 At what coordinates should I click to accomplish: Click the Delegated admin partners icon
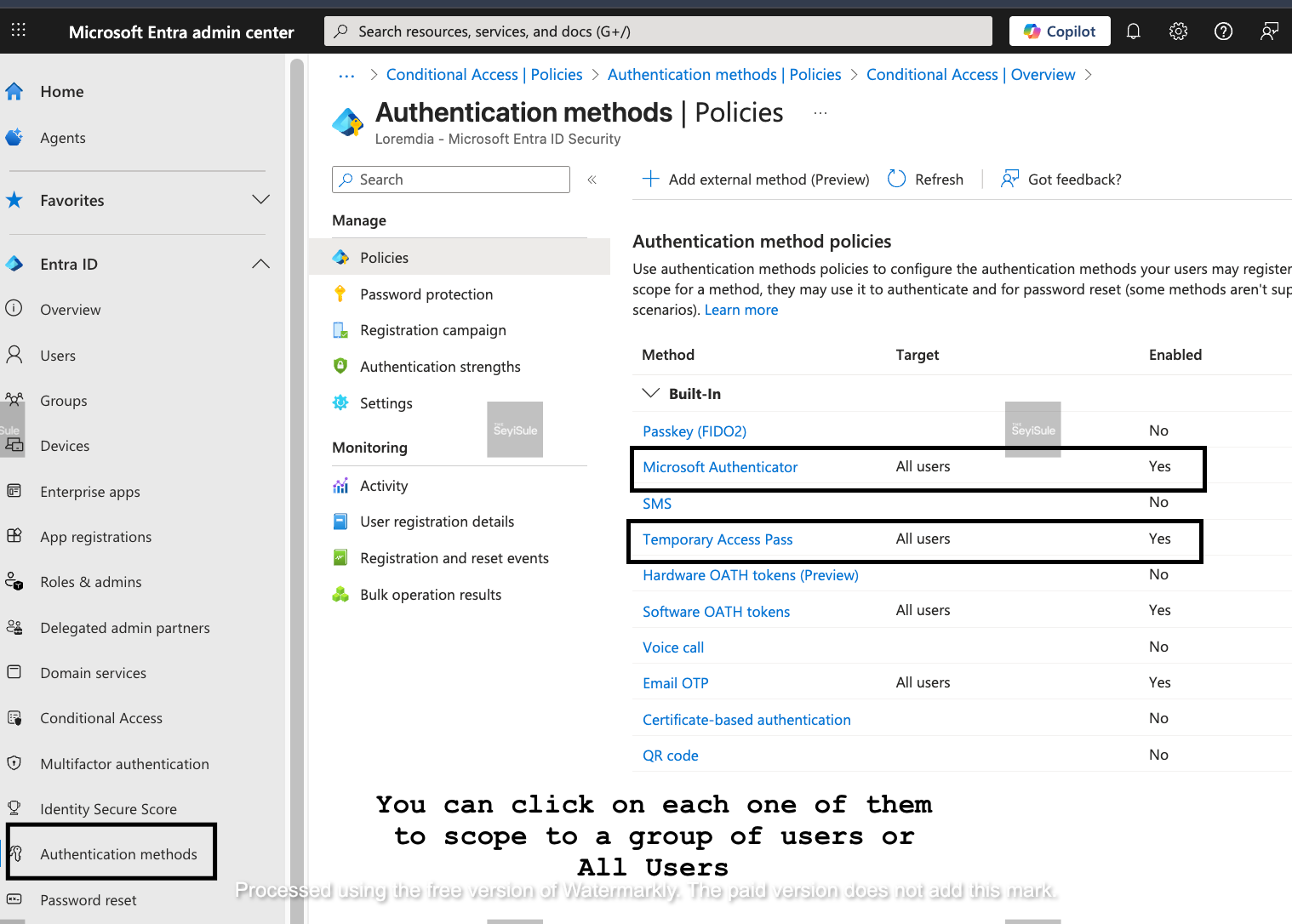[x=14, y=627]
